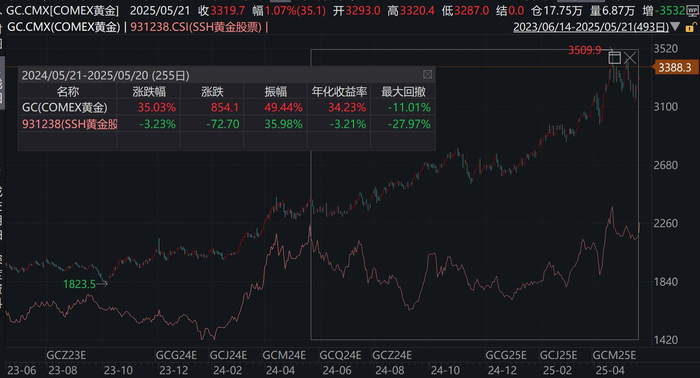Click the 1823.5 low price marker
Image resolution: width=700 pixels, height=378 pixels.
coord(79,284)
